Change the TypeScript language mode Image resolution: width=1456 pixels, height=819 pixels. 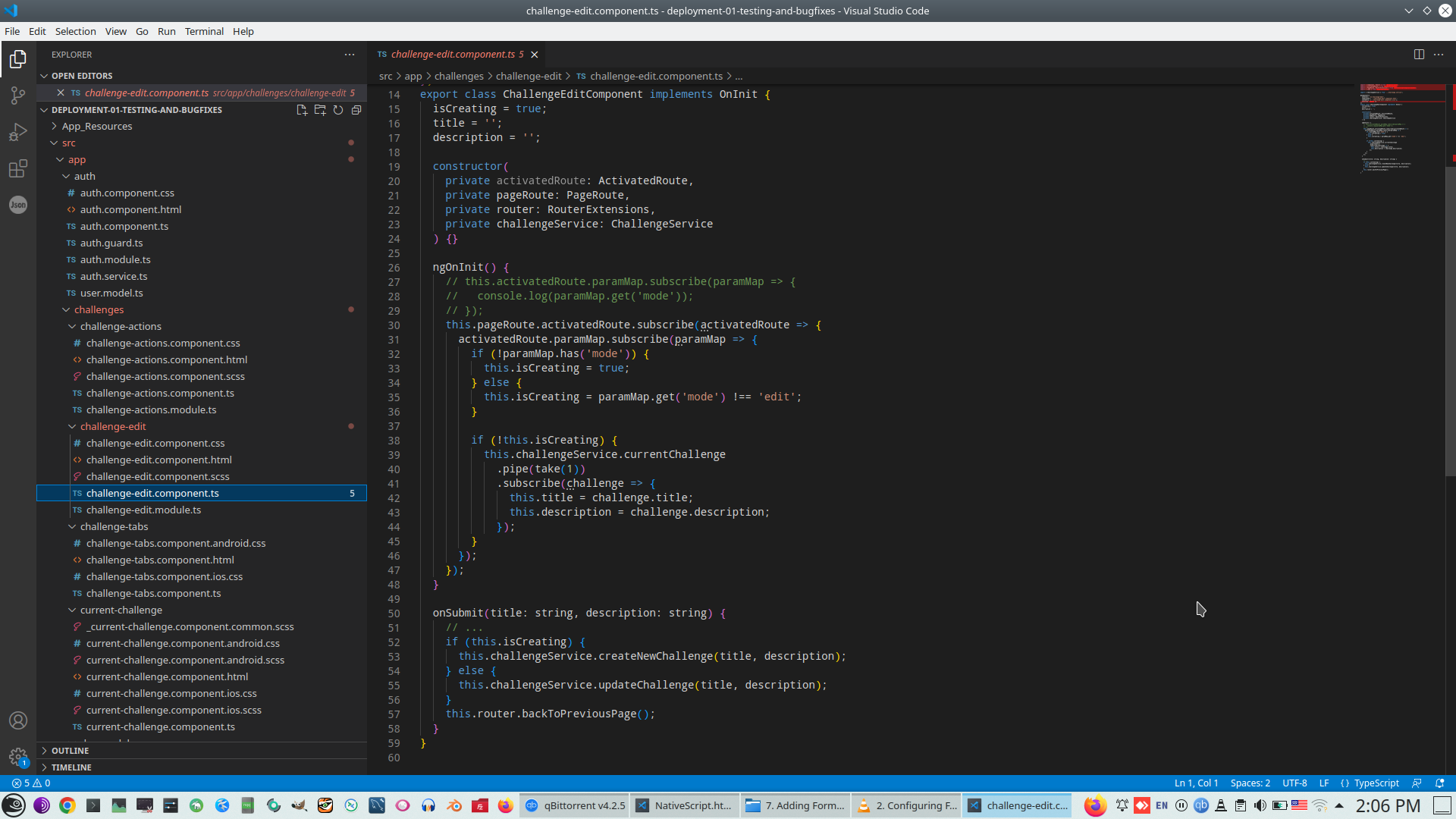coord(1376,783)
